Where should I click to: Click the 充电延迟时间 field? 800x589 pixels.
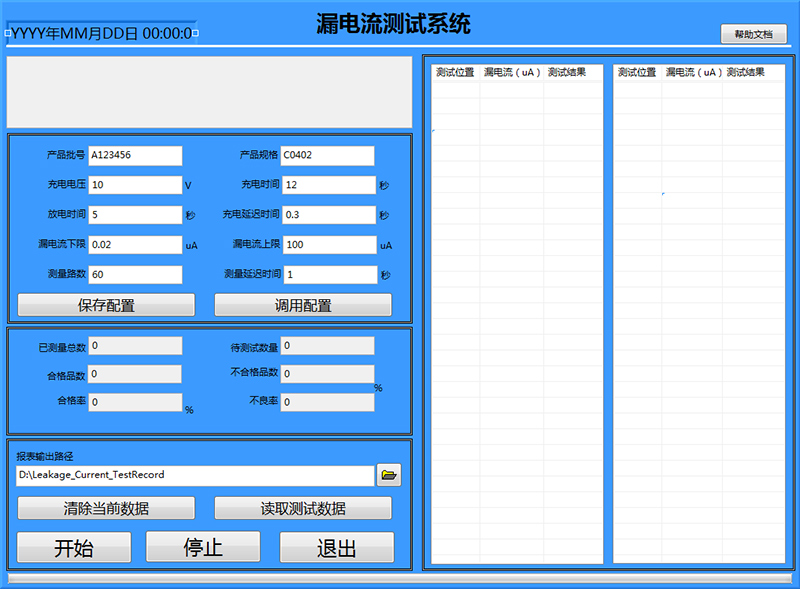click(329, 215)
